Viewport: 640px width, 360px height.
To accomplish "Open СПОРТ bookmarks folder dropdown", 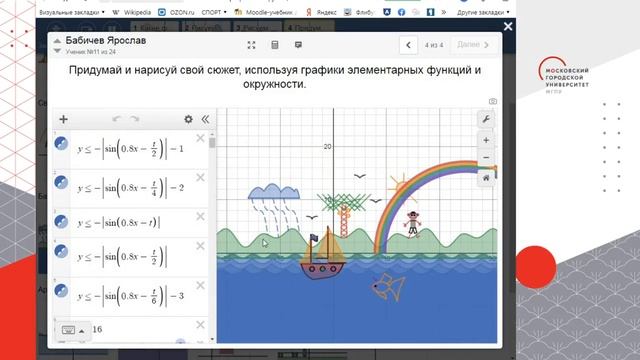I will click(x=214, y=12).
